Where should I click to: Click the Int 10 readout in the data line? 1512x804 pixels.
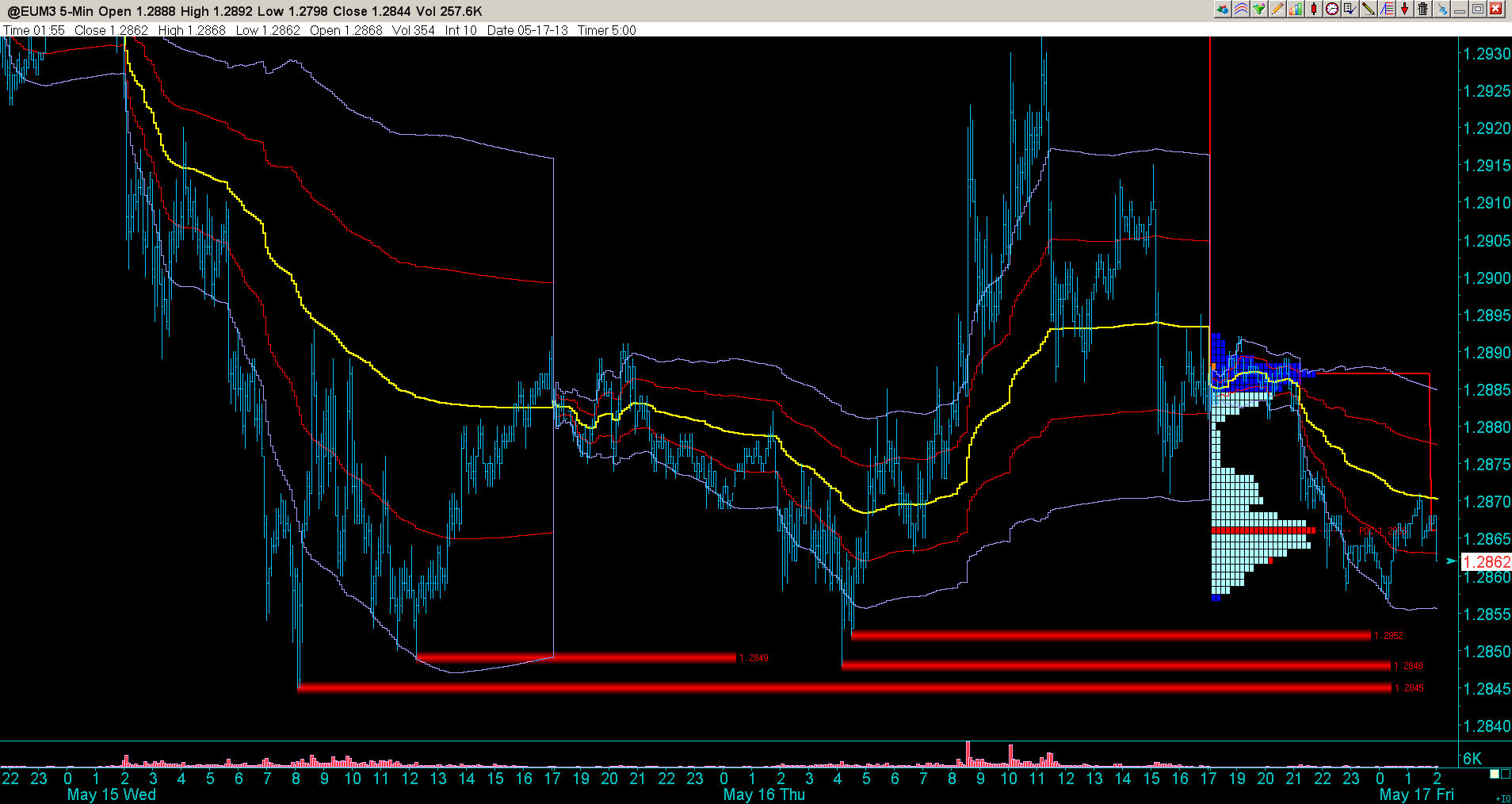coord(461,30)
